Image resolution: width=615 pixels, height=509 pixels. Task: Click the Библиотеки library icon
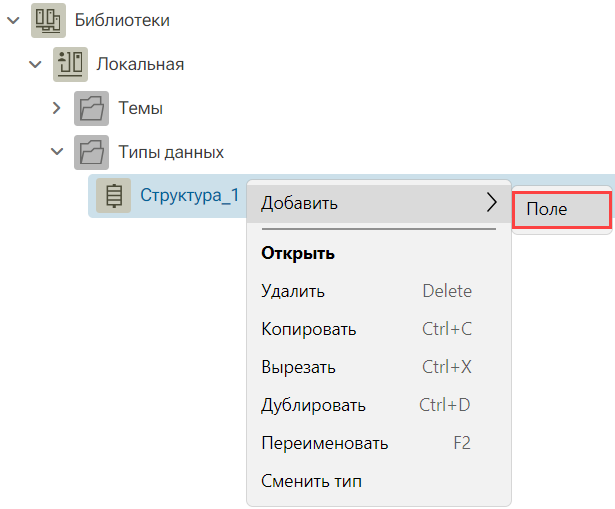coord(48,20)
